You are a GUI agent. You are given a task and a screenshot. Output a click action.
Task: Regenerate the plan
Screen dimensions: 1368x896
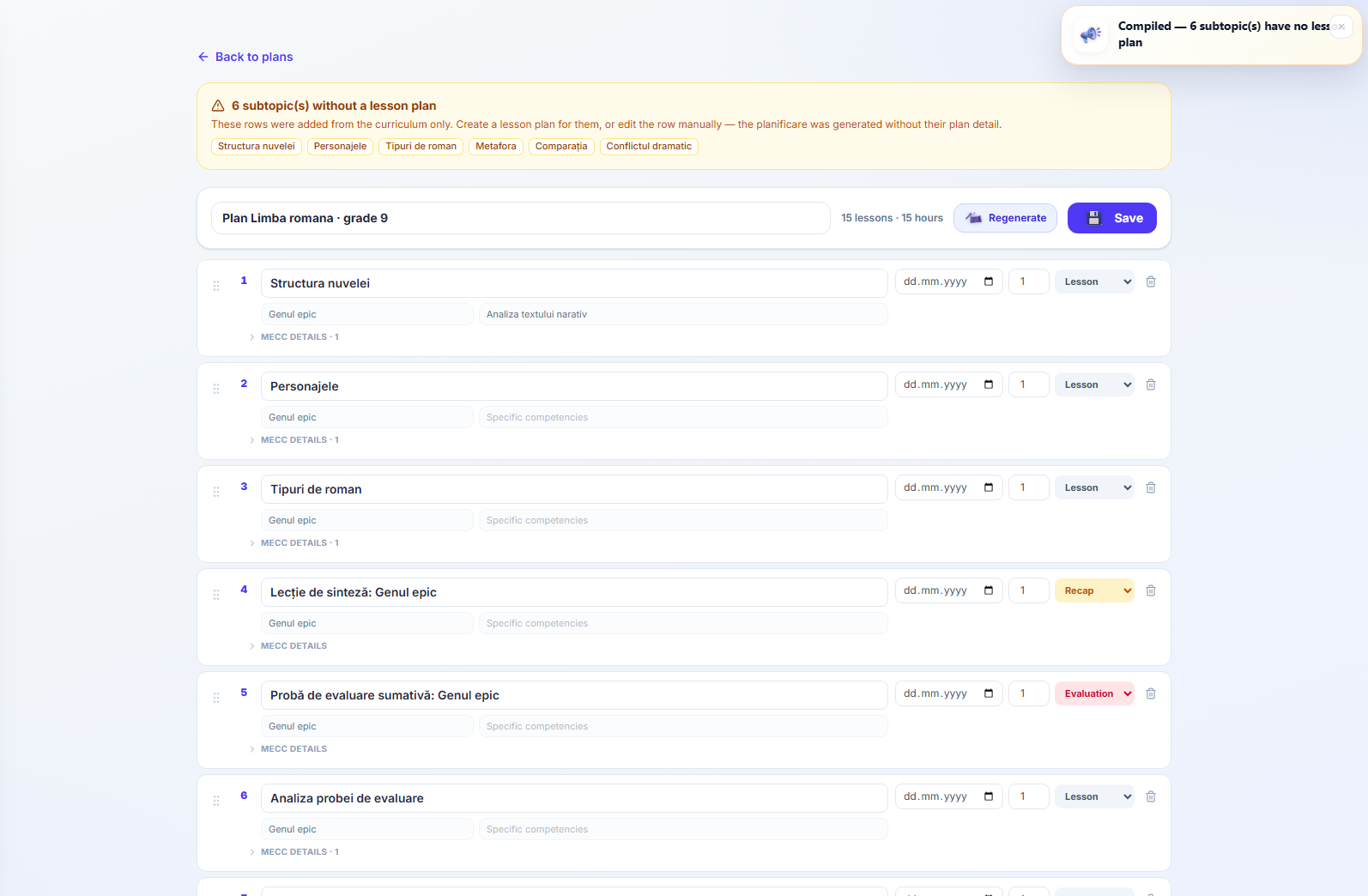pos(1005,218)
